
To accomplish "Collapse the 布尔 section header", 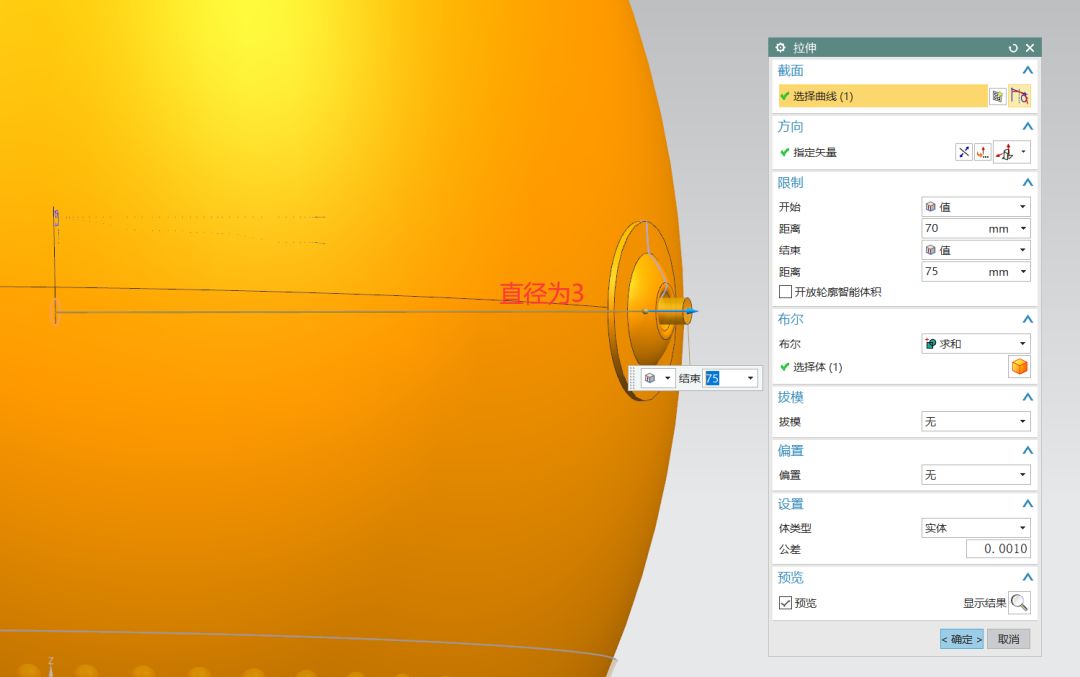I will (x=1028, y=319).
